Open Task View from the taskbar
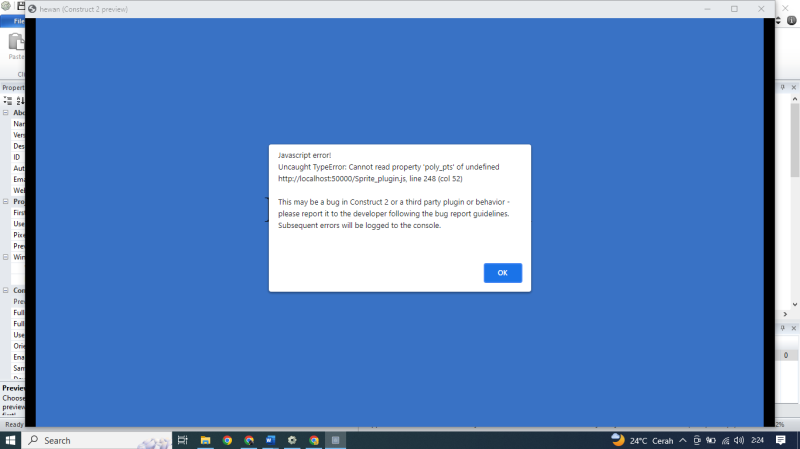Screen dimensions: 800x449 click(x=183, y=440)
